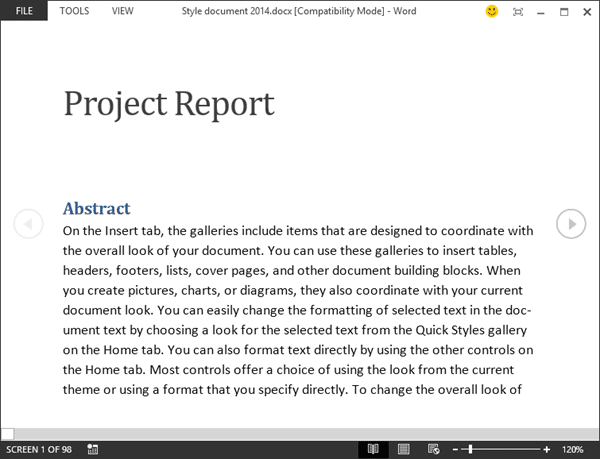The width and height of the screenshot is (600, 459).
Task: Go to previous screen with left arrow
Action: click(28, 224)
